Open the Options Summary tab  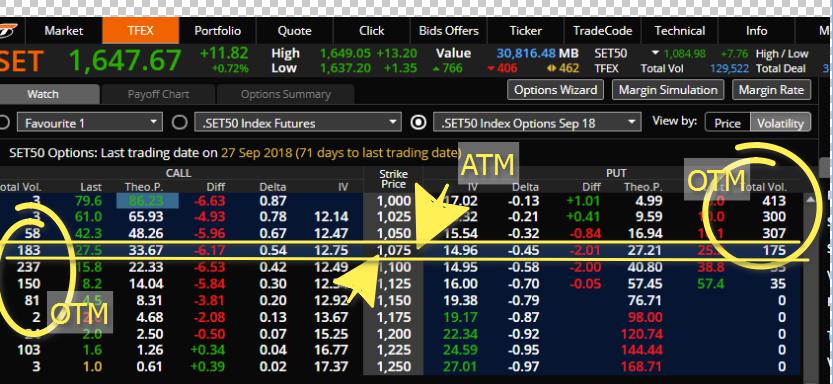(285, 95)
